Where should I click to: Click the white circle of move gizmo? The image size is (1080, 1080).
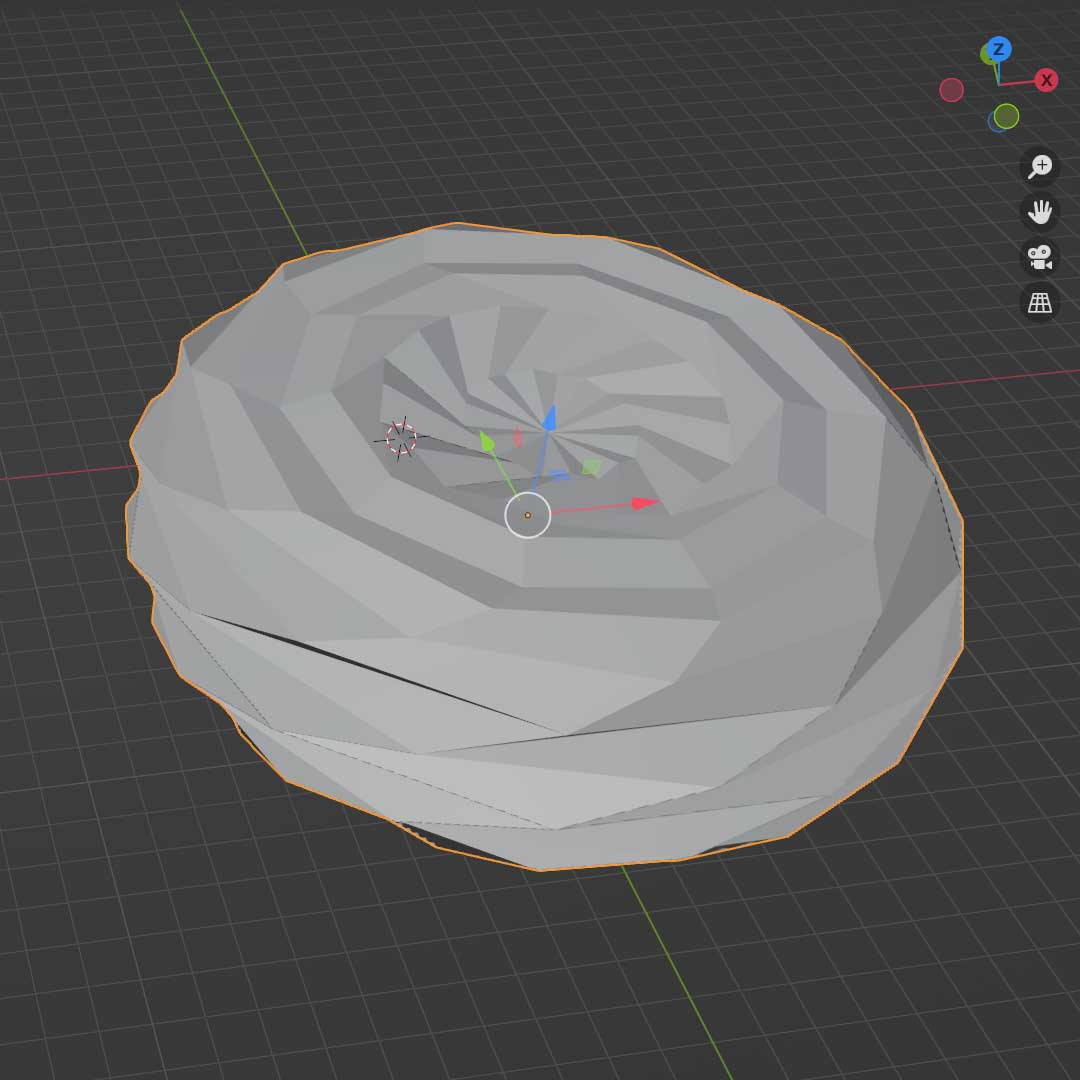[528, 515]
